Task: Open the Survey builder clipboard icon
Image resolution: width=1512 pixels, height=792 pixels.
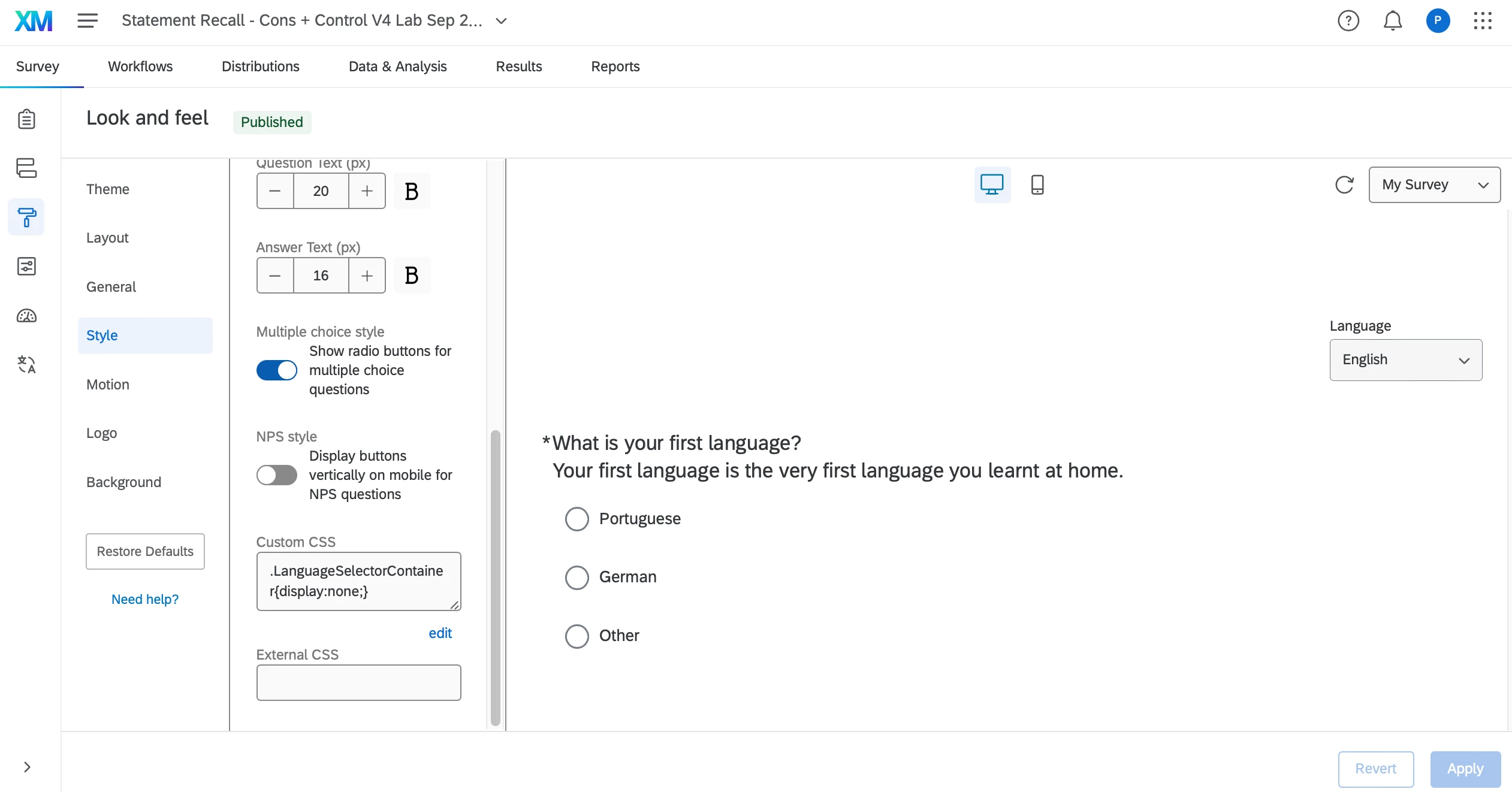Action: tap(26, 119)
